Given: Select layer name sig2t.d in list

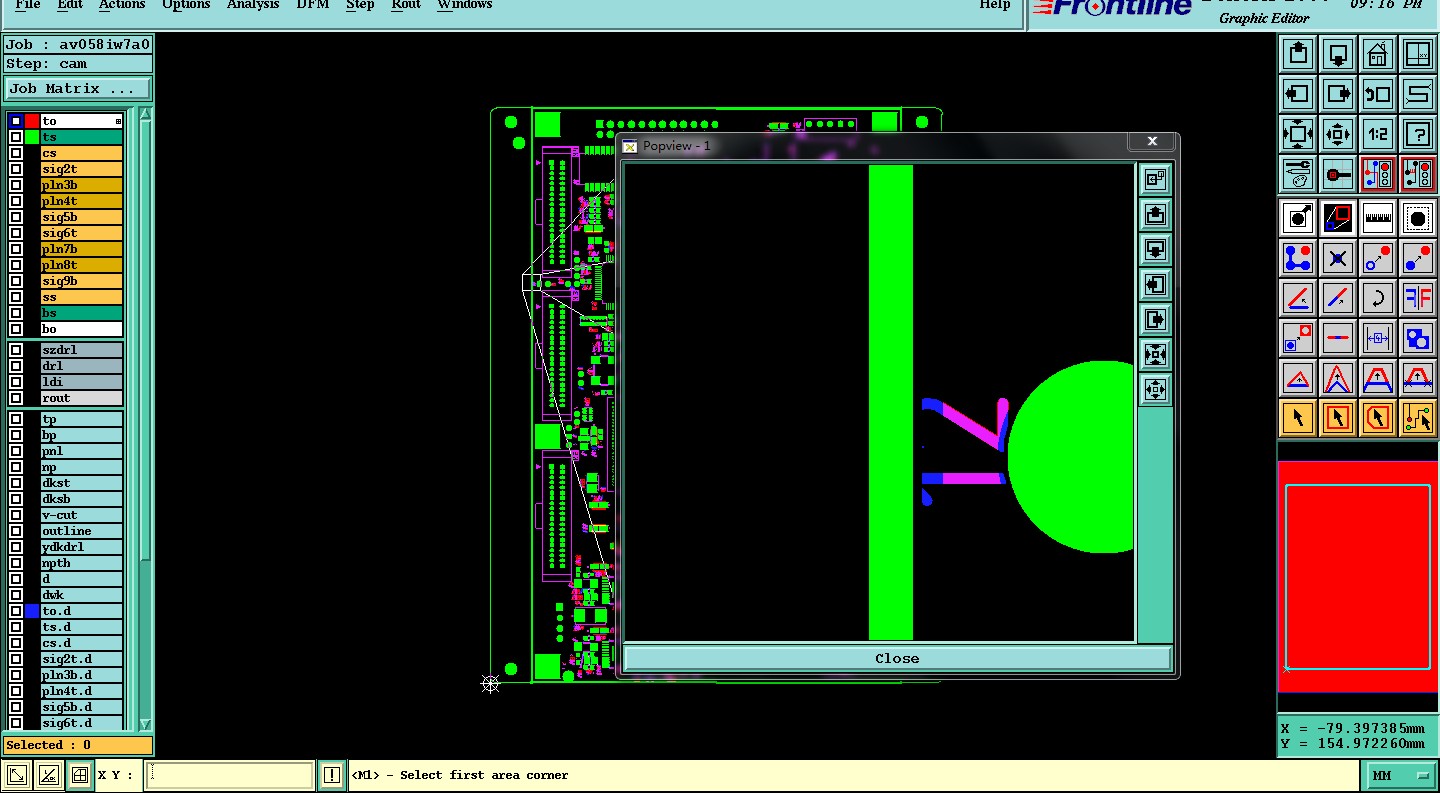Looking at the screenshot, I should (x=81, y=659).
